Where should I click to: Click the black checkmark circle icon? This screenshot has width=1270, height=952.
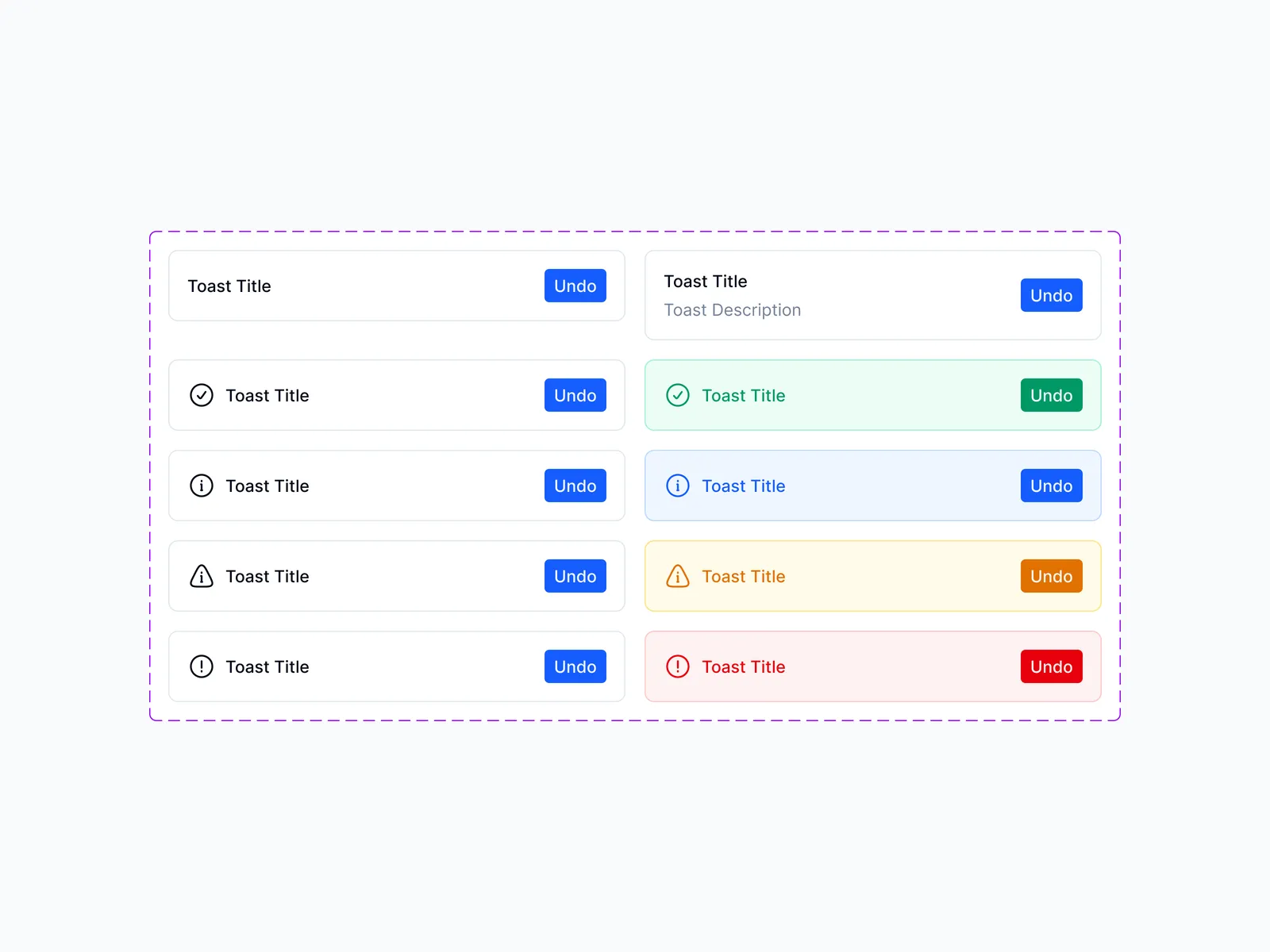click(x=202, y=395)
